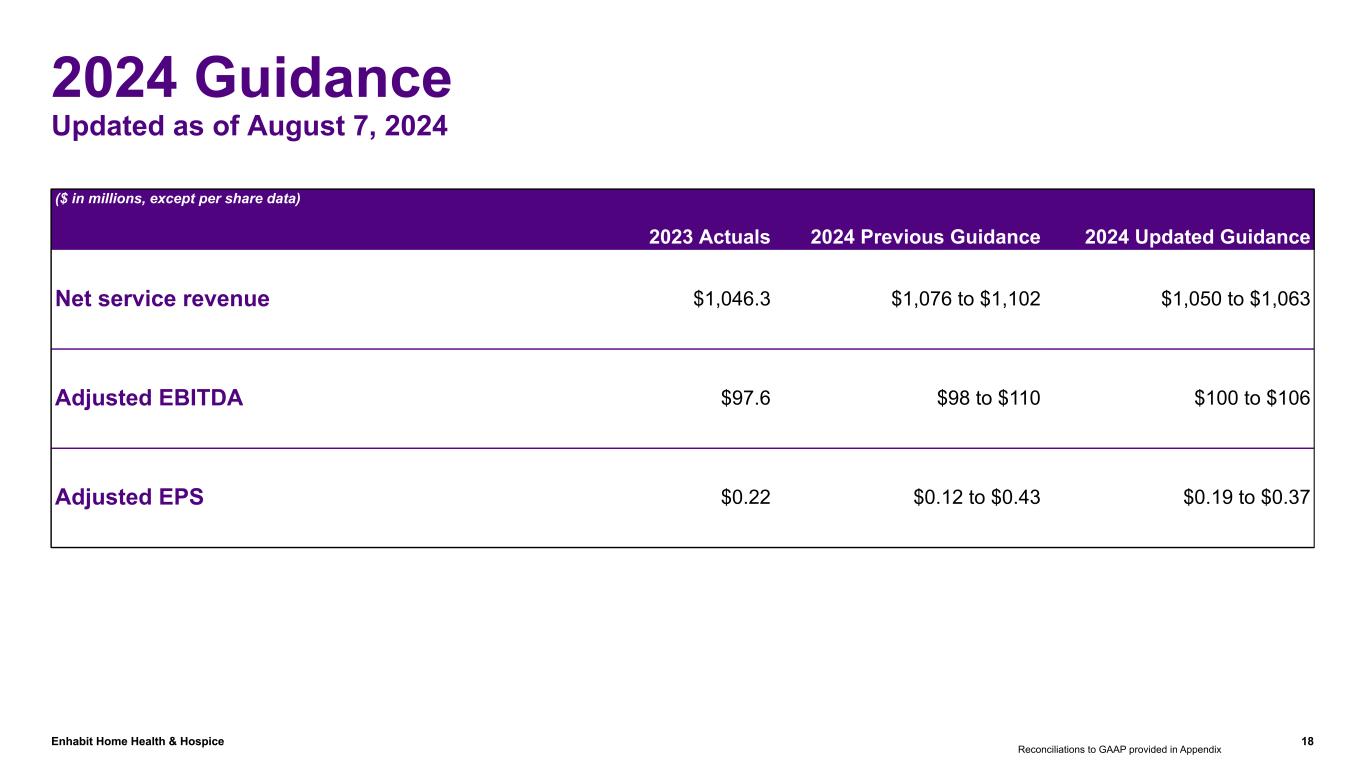Viewport: 1365px width, 768px height.
Task: Select the $1,046.3 revenue actuals cell
Action: coord(731,298)
